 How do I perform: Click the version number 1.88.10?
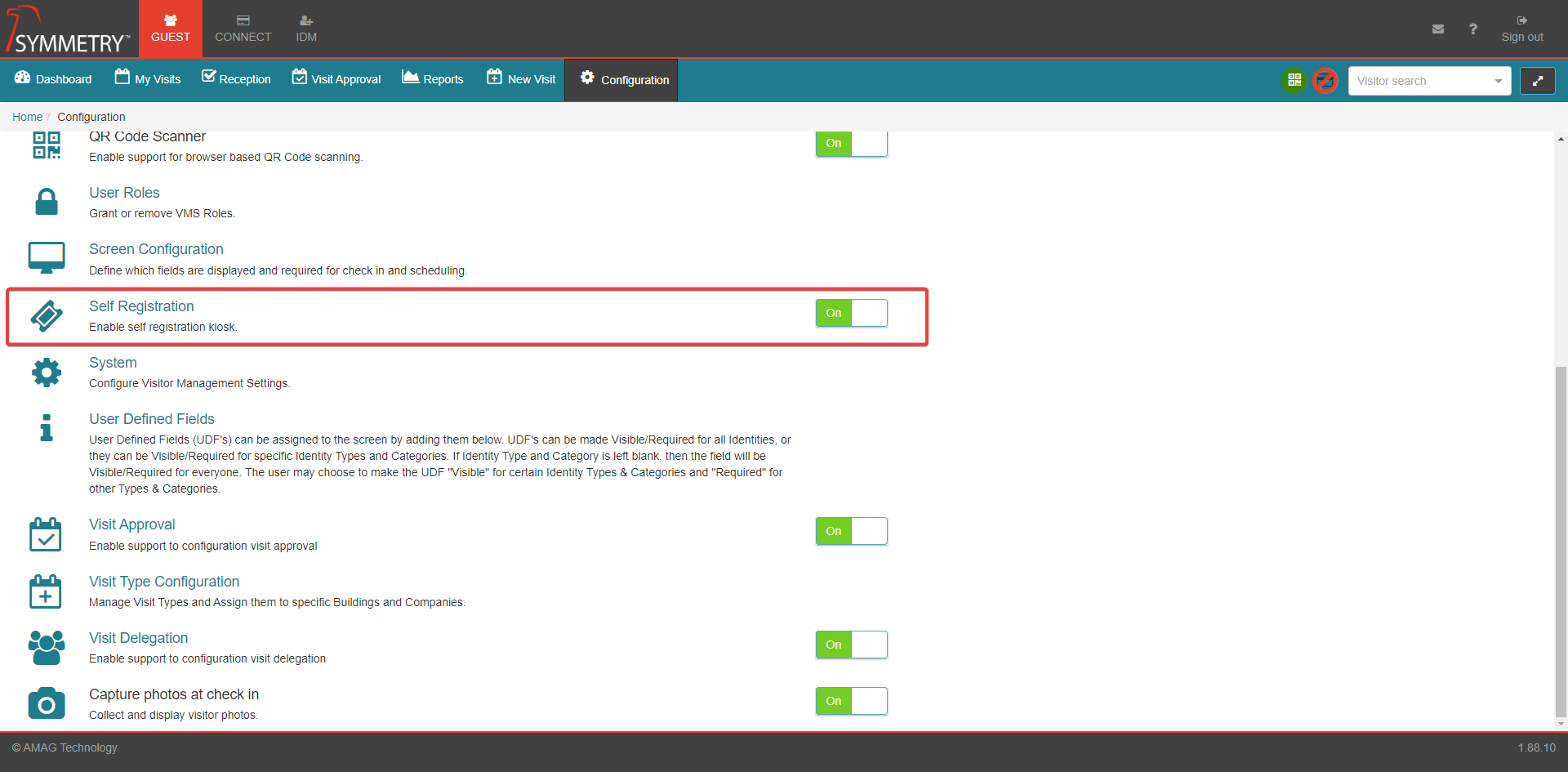(1537, 747)
